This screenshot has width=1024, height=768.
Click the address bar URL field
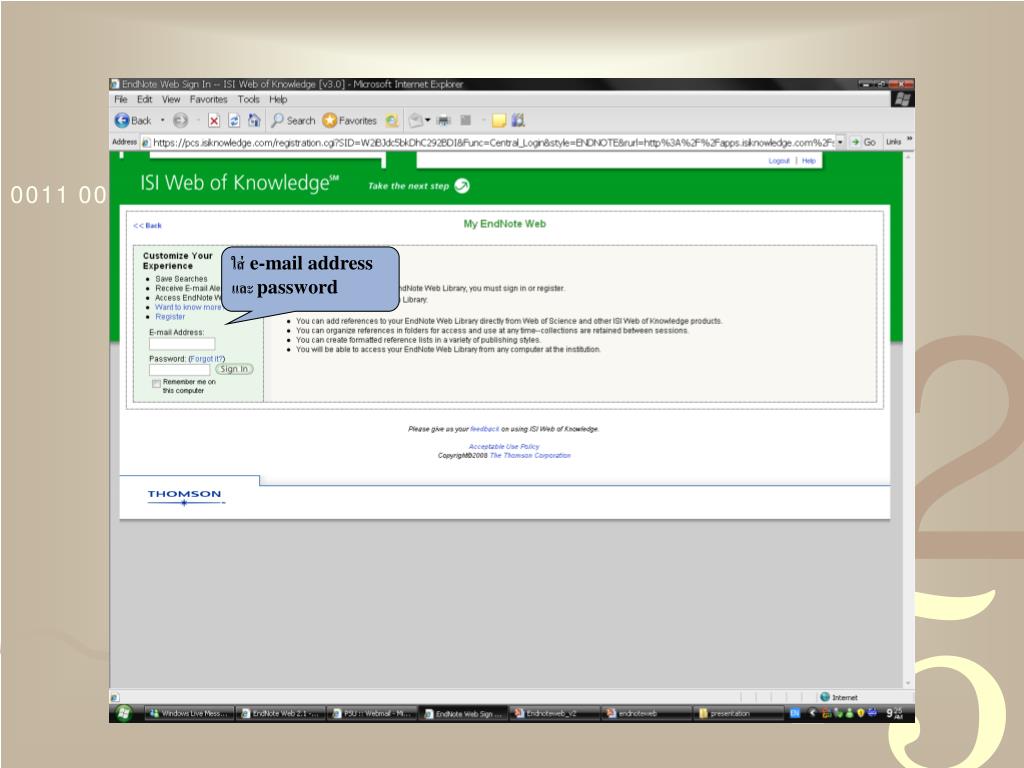[488, 142]
